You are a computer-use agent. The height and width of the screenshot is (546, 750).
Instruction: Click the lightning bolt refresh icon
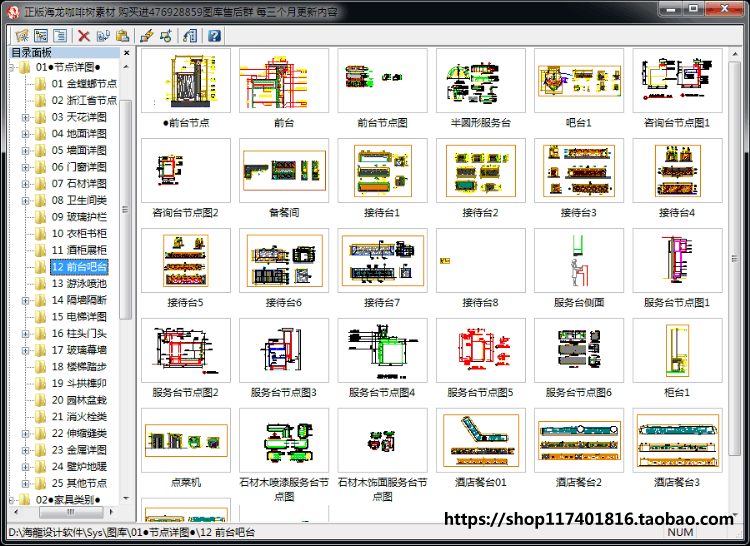147,36
